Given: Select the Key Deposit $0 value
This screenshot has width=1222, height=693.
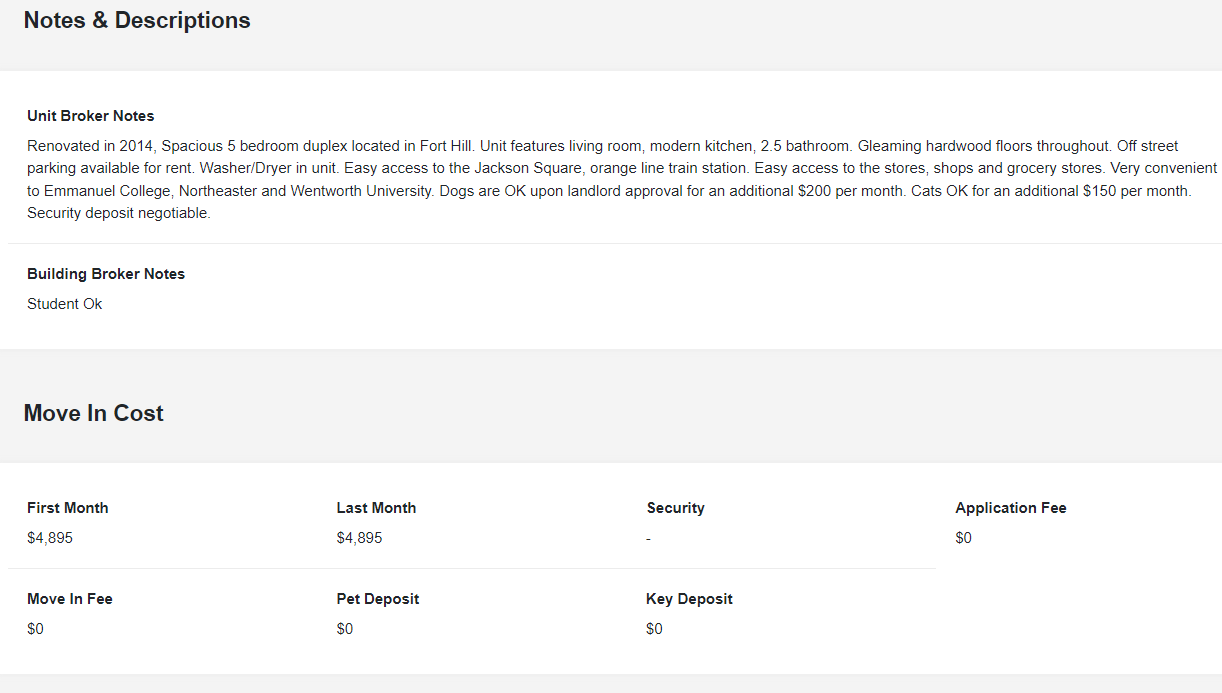Looking at the screenshot, I should [x=655, y=629].
